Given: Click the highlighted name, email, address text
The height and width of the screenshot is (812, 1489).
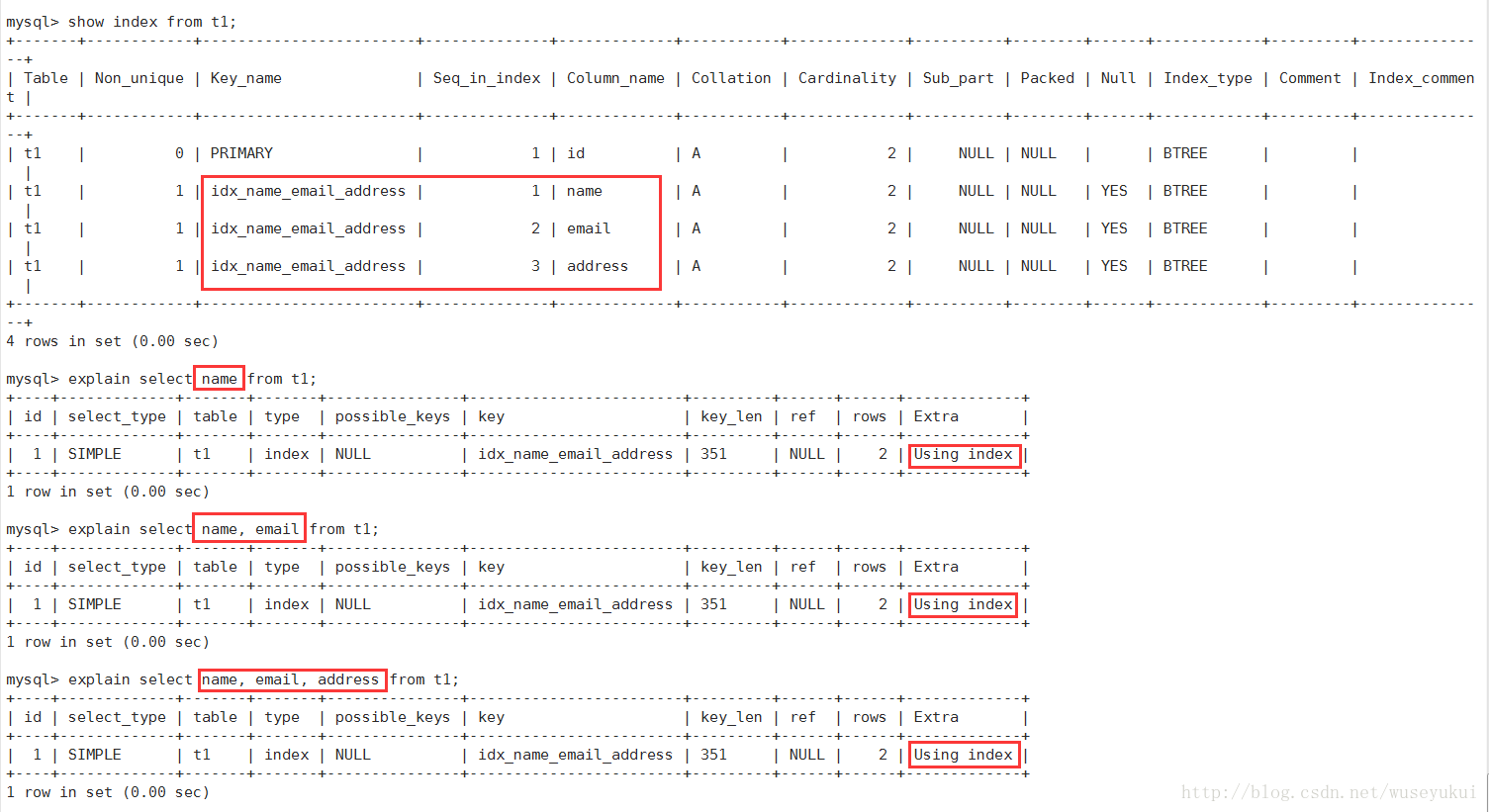Looking at the screenshot, I should (x=292, y=679).
